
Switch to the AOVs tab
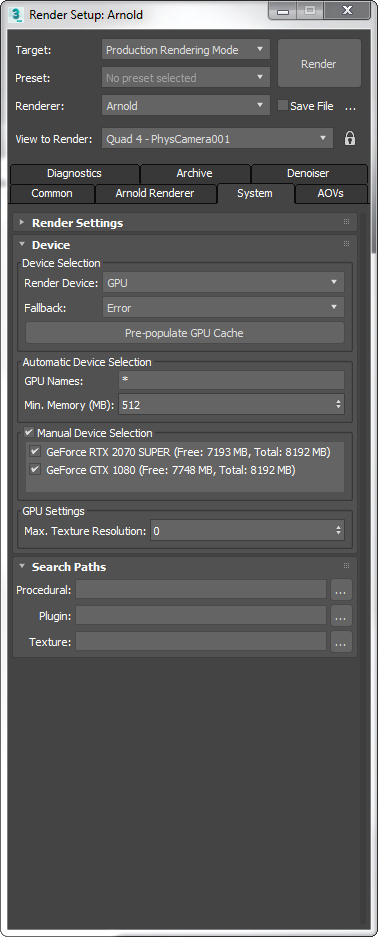click(x=331, y=194)
